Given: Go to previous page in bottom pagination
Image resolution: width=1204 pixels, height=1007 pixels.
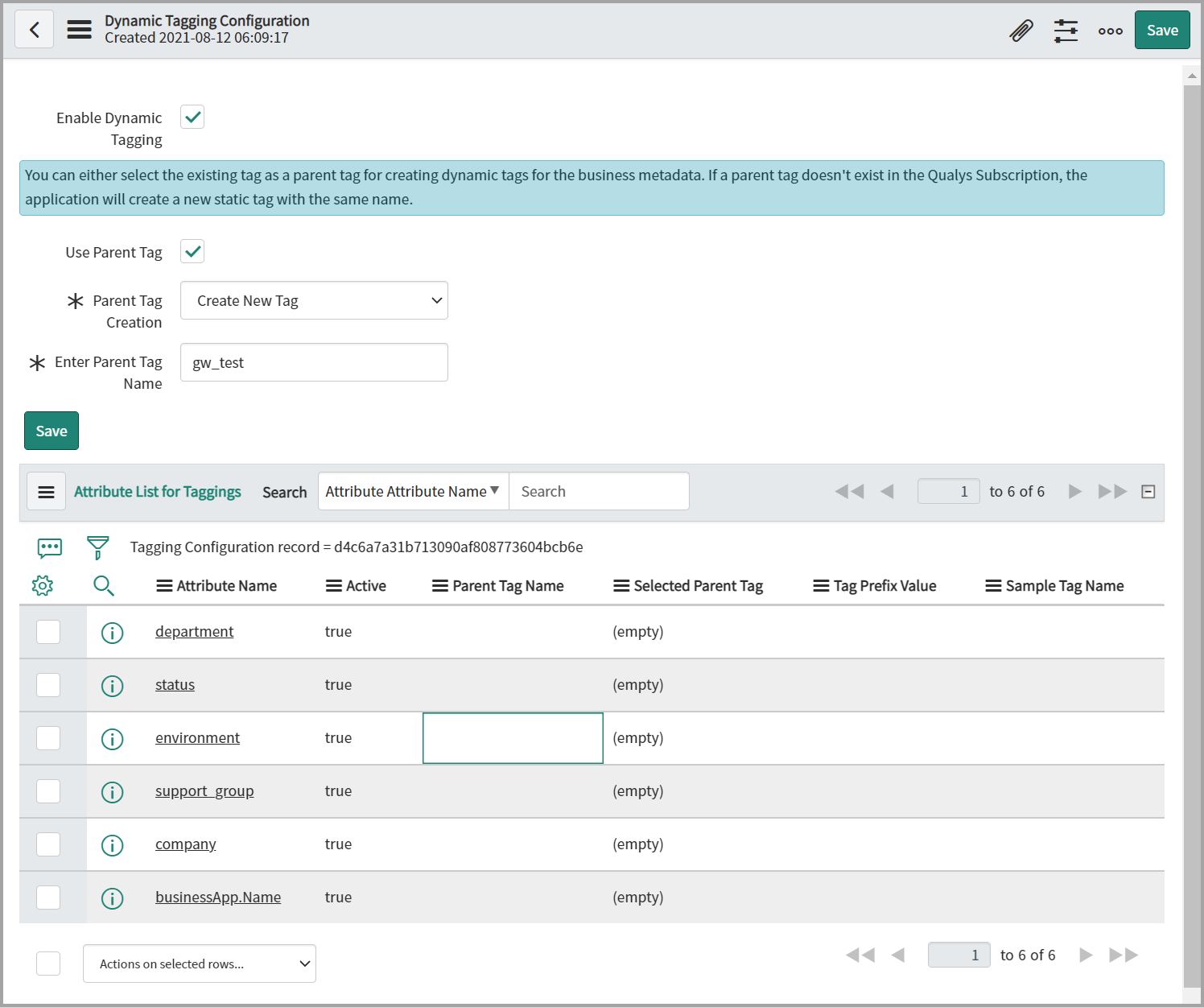Looking at the screenshot, I should point(898,955).
